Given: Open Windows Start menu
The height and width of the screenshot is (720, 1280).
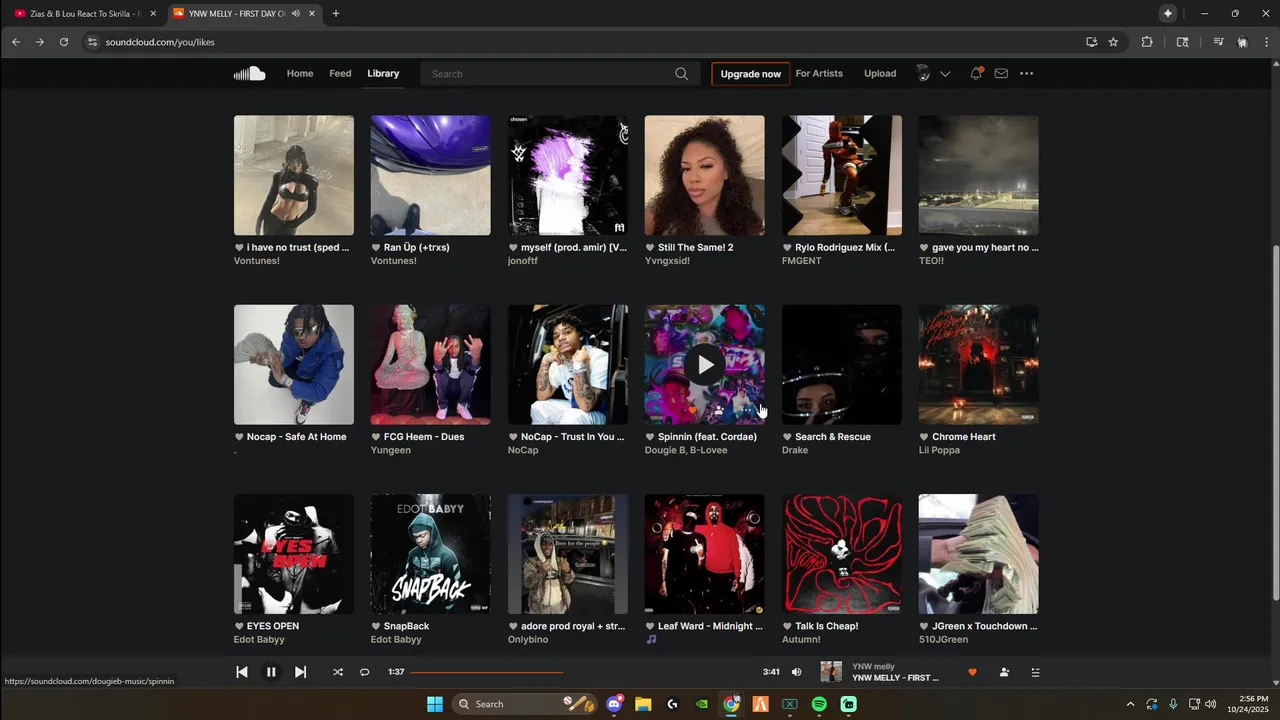Looking at the screenshot, I should pyautogui.click(x=435, y=704).
